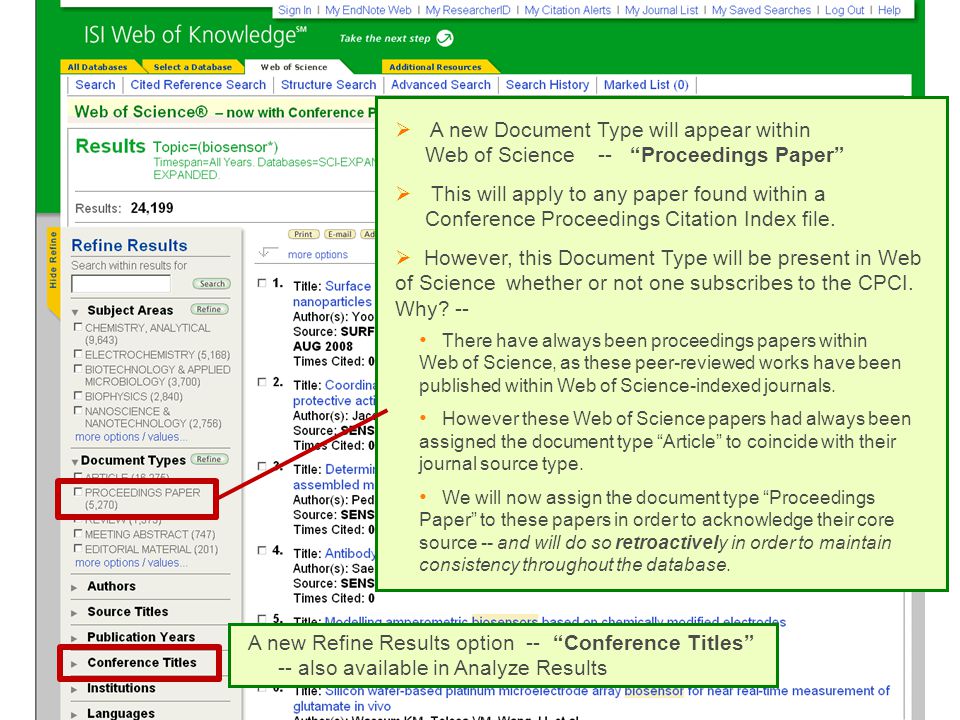The height and width of the screenshot is (720, 960).
Task: Check the Electrochemistry subject area box
Action: tap(78, 354)
